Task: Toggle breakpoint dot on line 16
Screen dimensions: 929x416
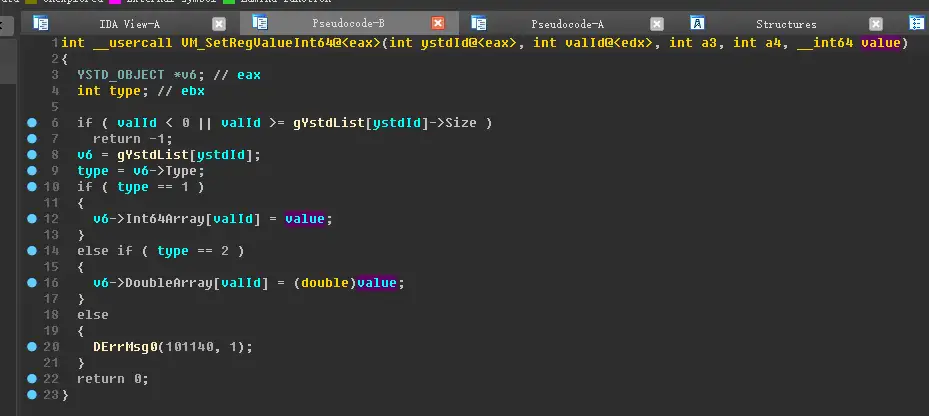Action: (x=33, y=283)
